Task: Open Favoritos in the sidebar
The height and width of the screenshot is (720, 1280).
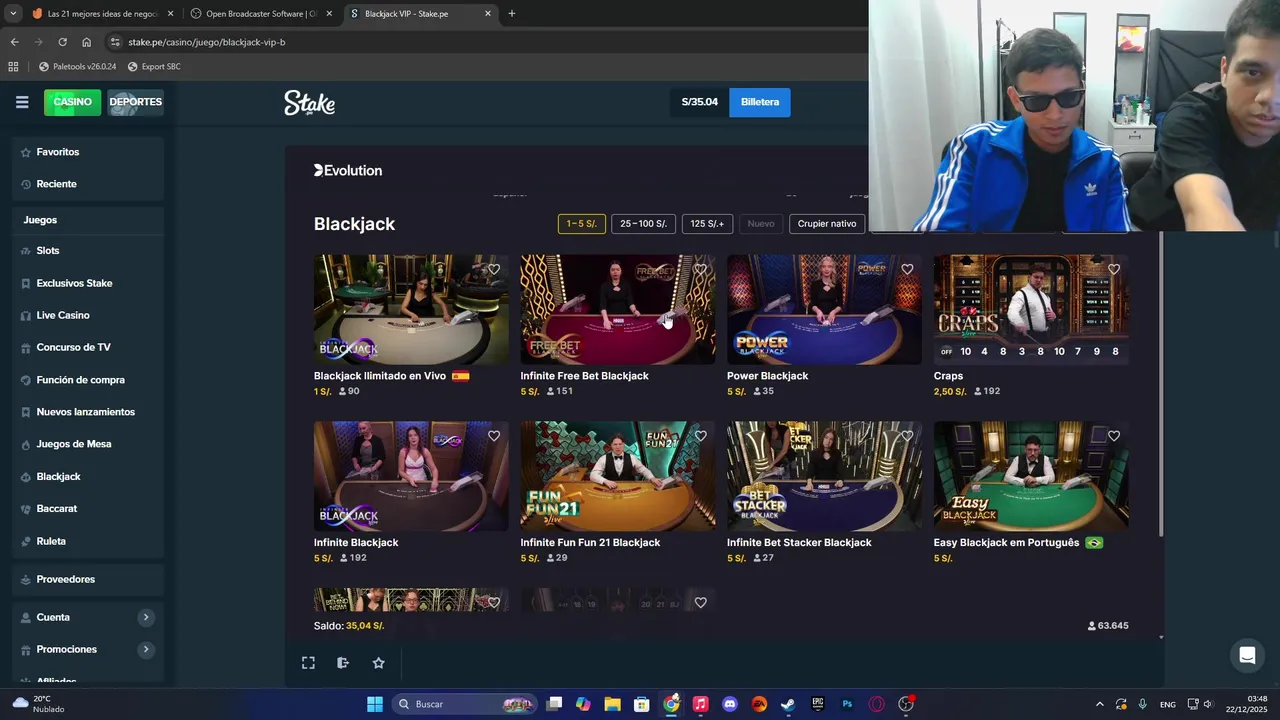Action: tap(88, 152)
